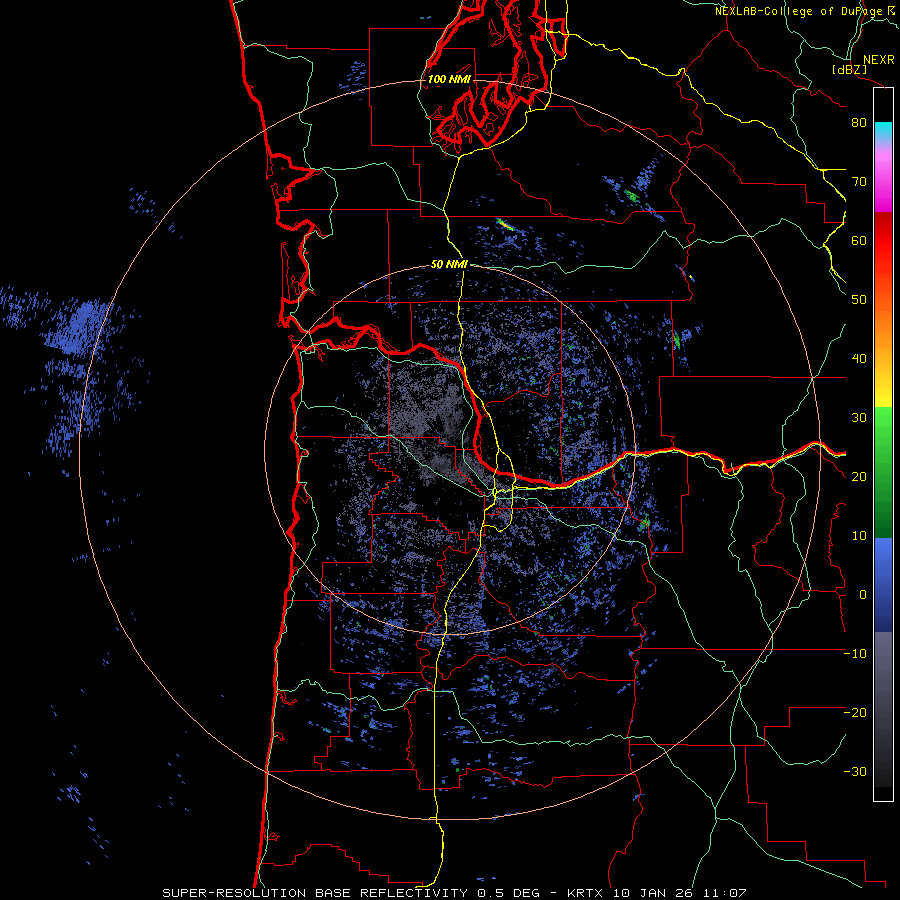
Task: Click the 100 NMI range ring label
Action: pos(449,79)
